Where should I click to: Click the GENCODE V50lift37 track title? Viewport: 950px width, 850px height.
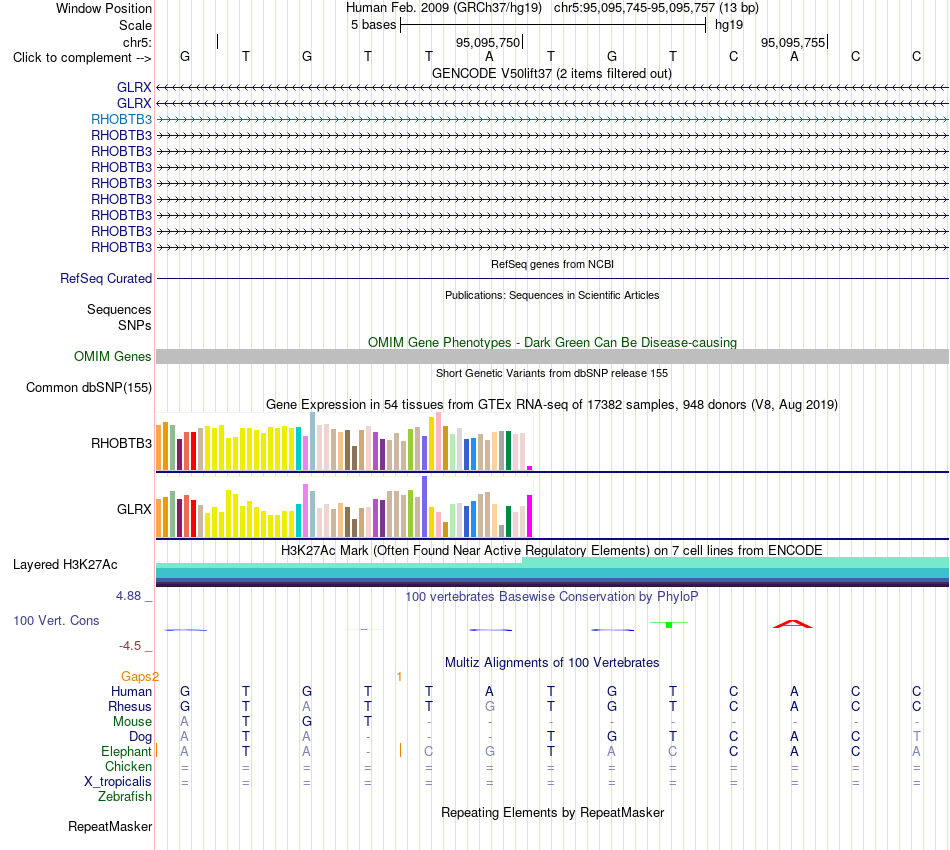[x=551, y=73]
